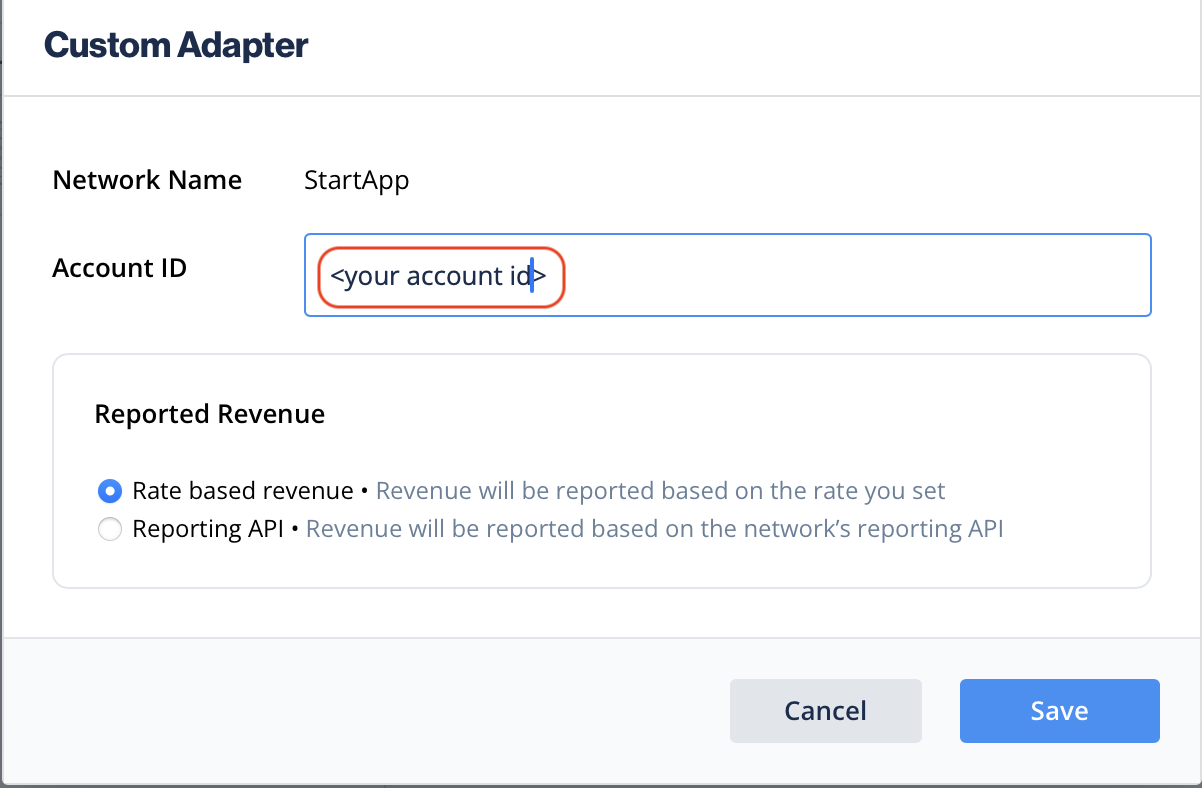The width and height of the screenshot is (1202, 788).
Task: Click the StartApp network name value
Action: click(357, 181)
